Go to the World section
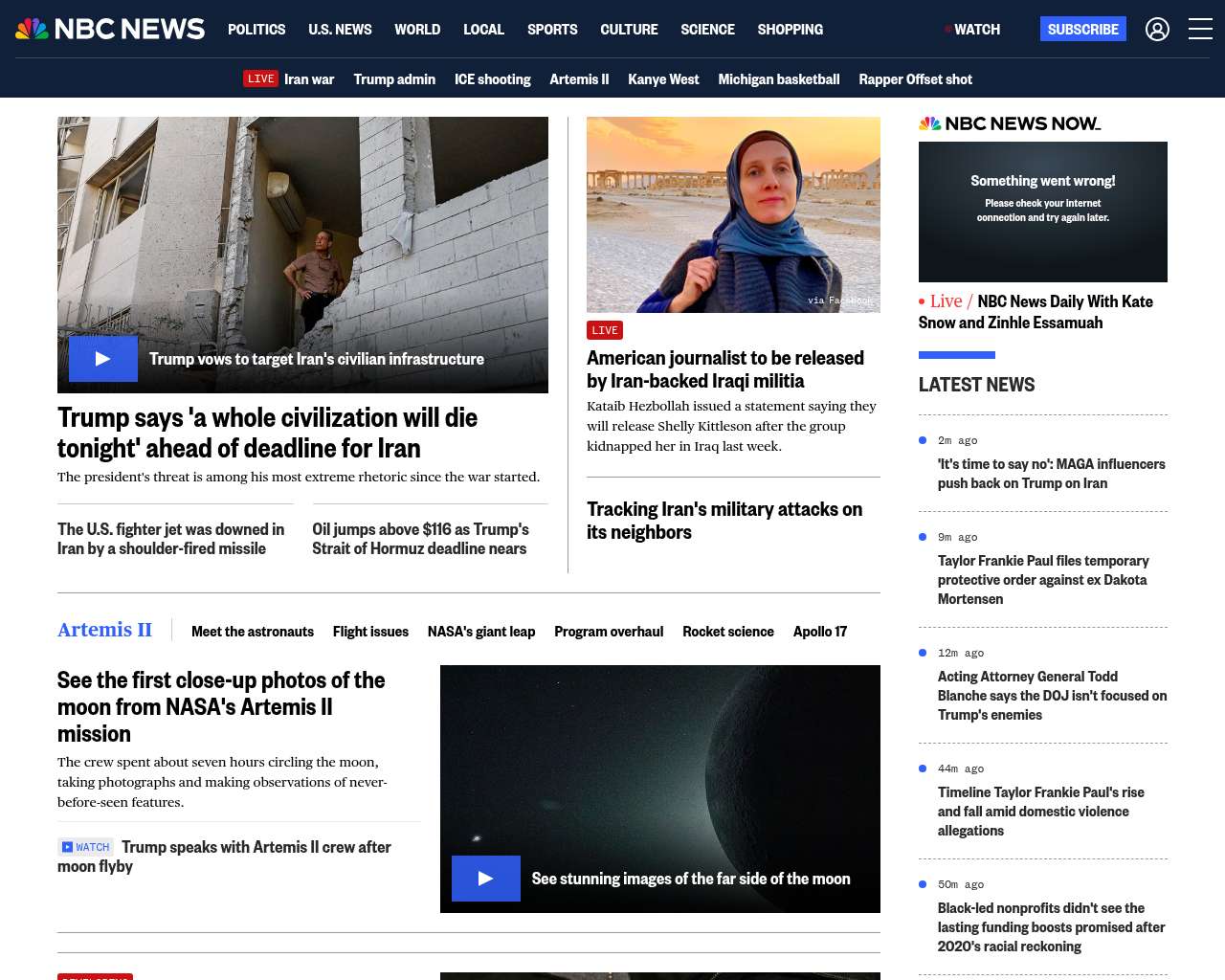 click(x=417, y=30)
